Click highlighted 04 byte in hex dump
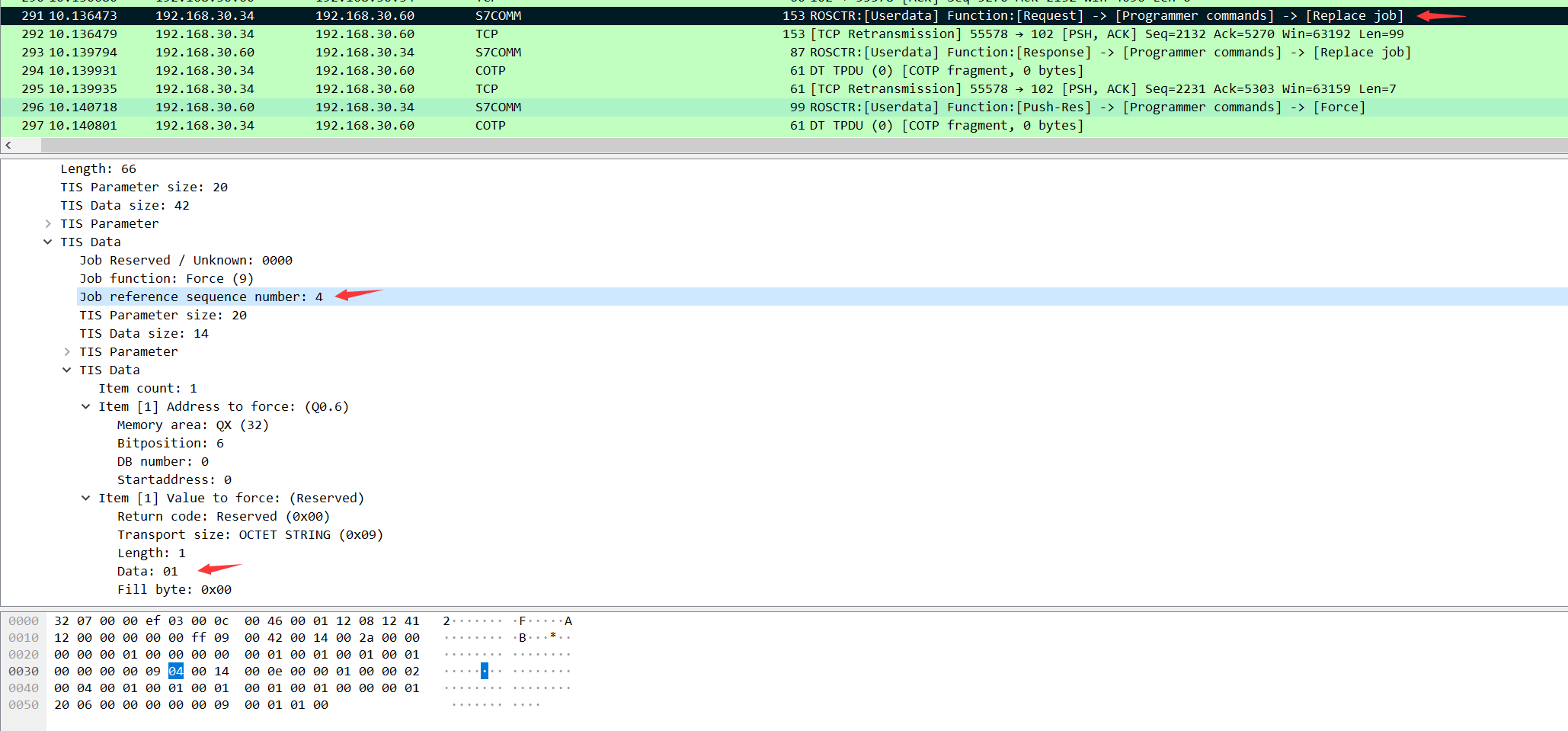 pos(176,672)
